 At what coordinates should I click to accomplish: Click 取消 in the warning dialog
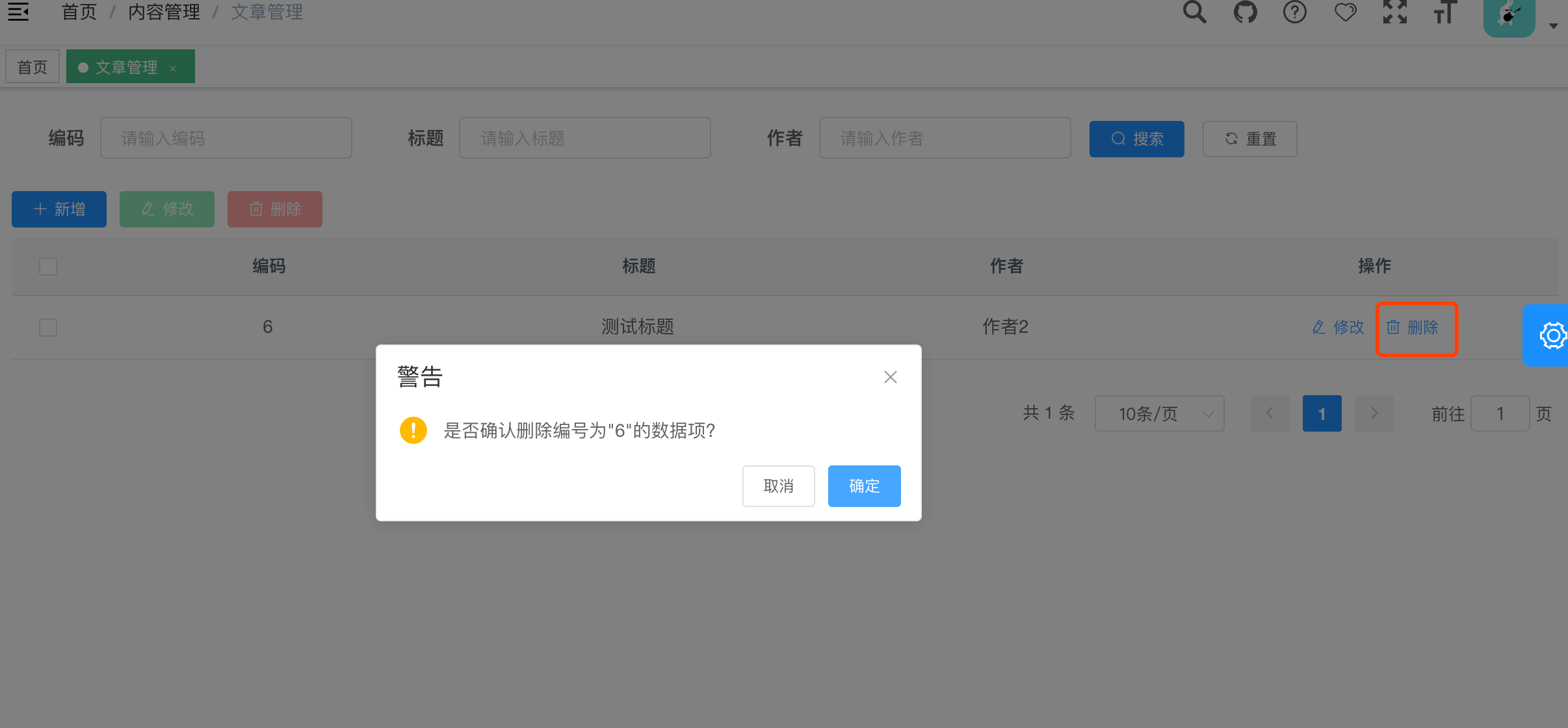[x=778, y=486]
